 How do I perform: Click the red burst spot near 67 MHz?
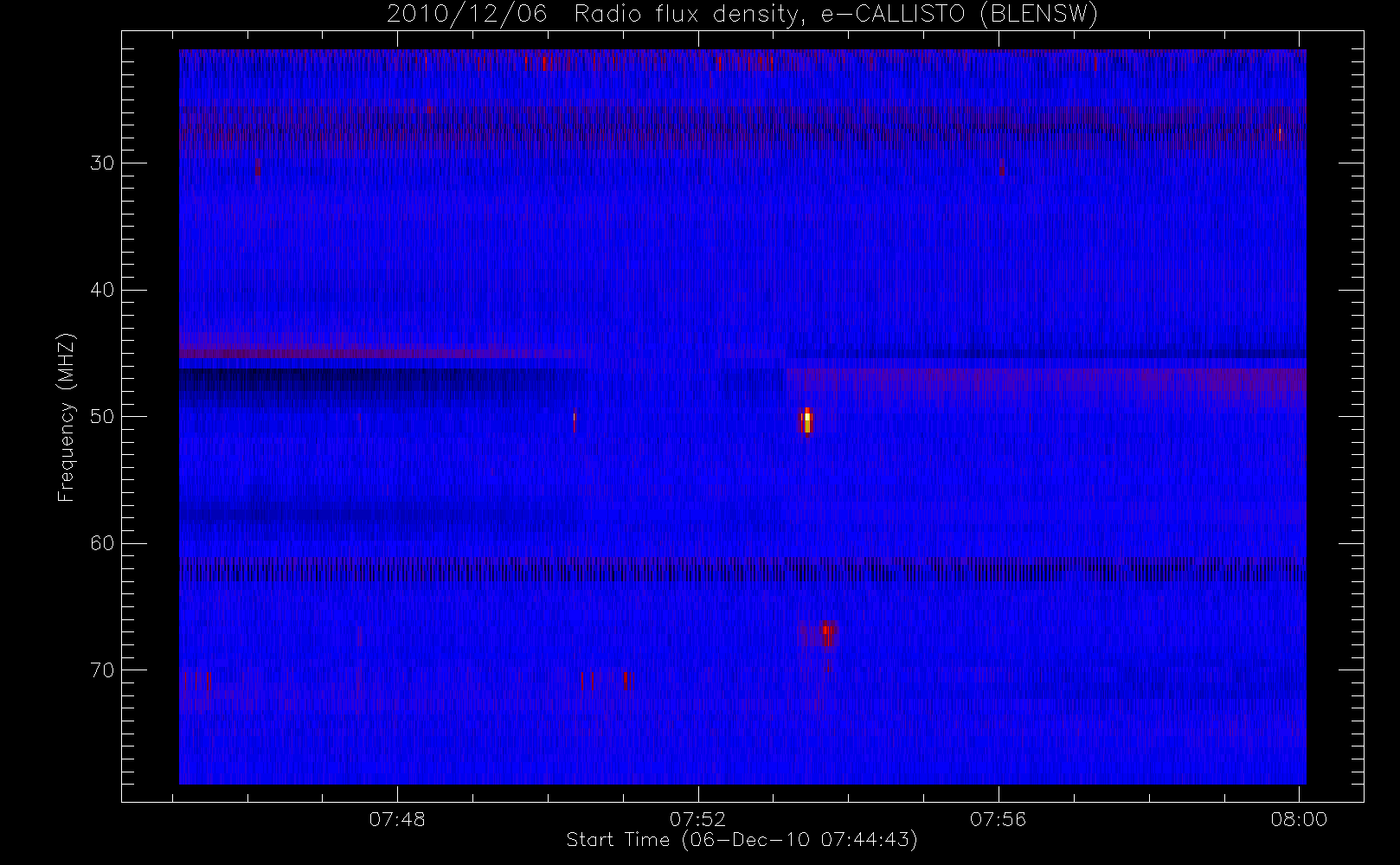(827, 632)
